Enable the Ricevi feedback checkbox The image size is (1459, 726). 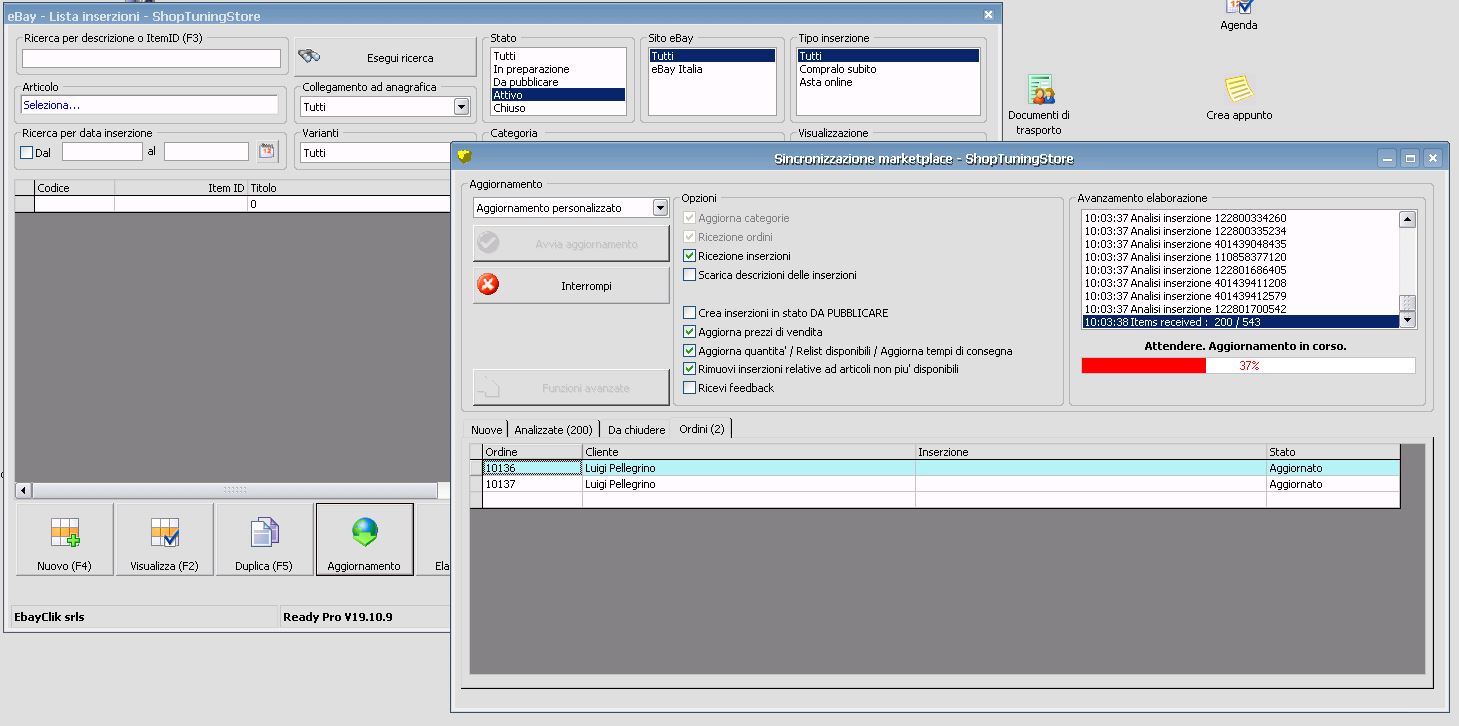click(689, 388)
